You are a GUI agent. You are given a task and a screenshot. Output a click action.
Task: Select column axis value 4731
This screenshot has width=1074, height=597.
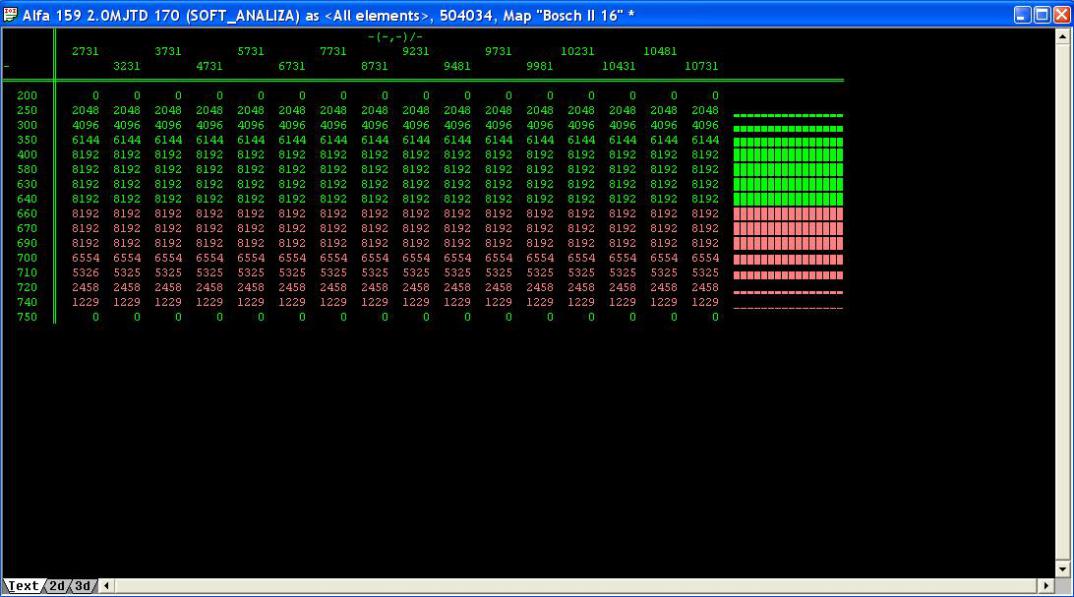point(210,66)
